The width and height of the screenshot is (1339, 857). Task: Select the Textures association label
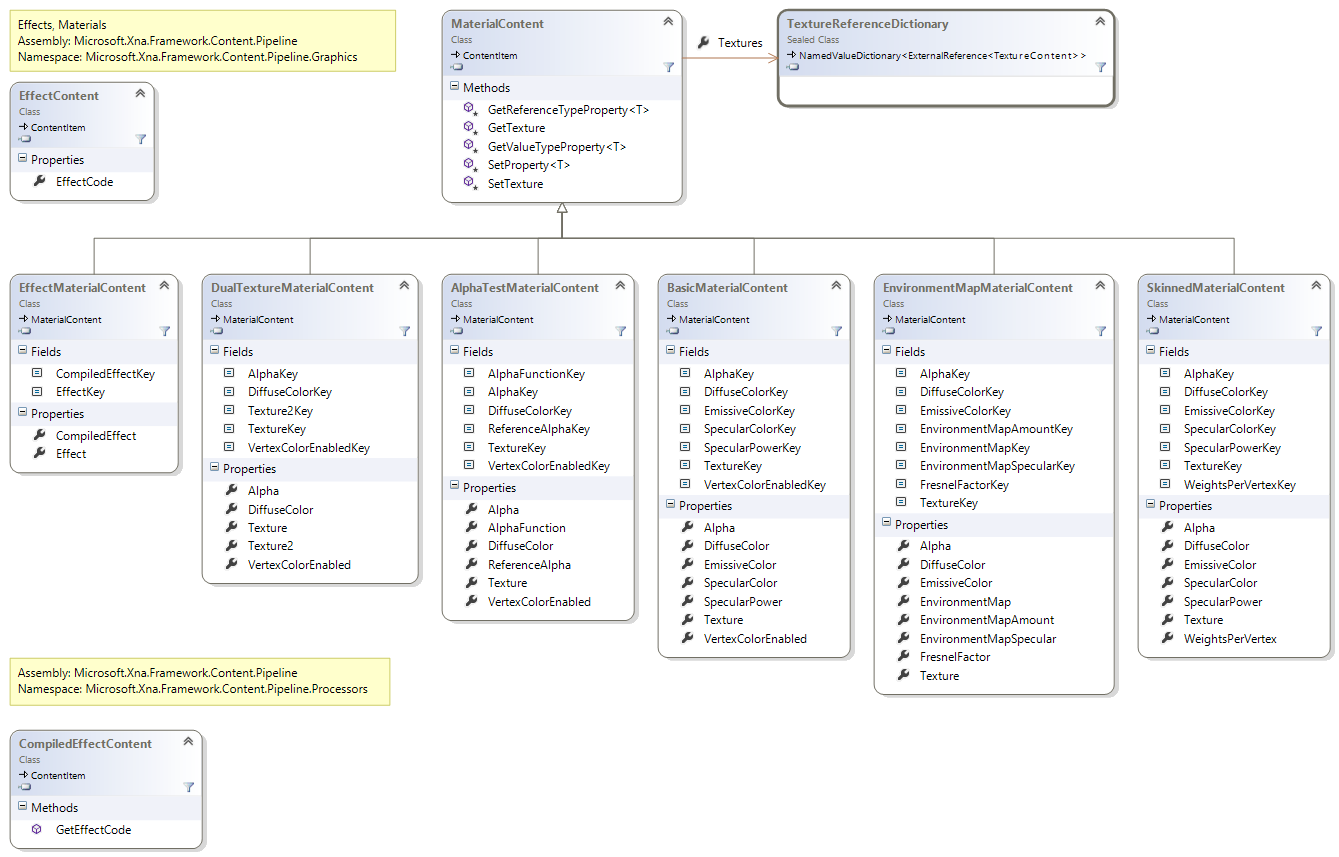(x=740, y=43)
